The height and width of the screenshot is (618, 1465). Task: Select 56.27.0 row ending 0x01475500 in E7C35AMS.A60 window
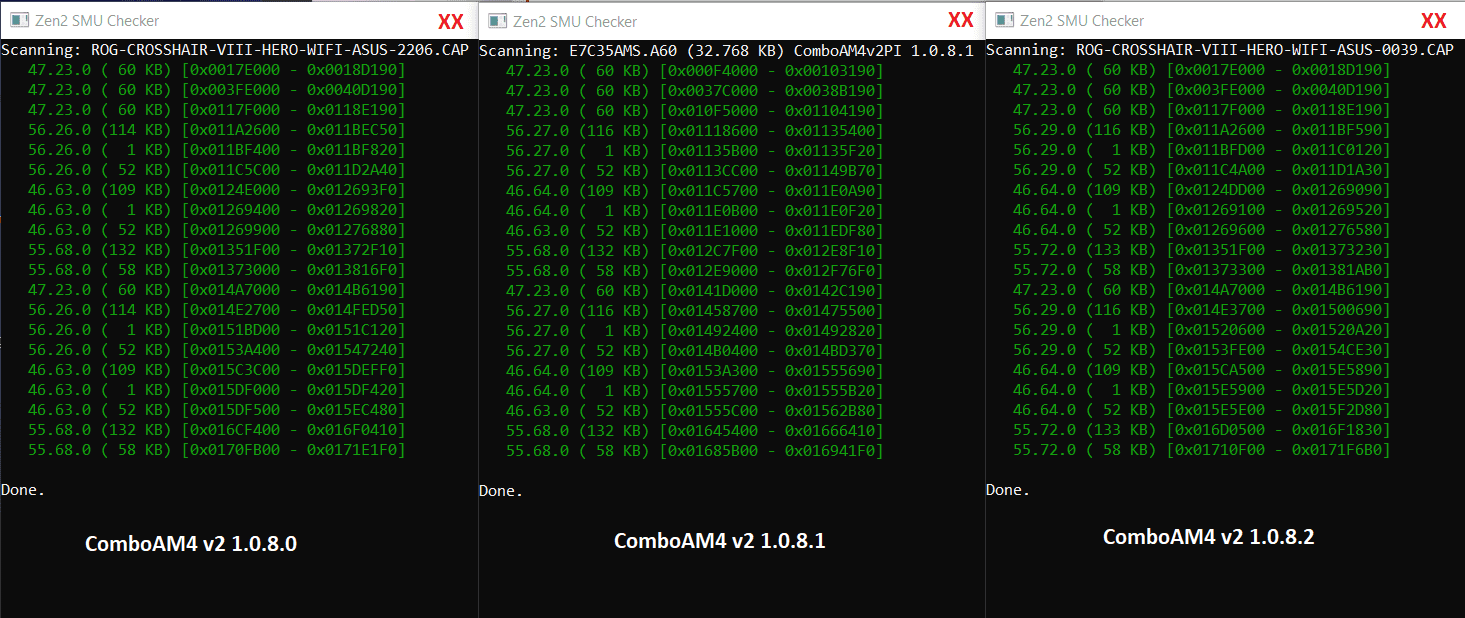[695, 311]
